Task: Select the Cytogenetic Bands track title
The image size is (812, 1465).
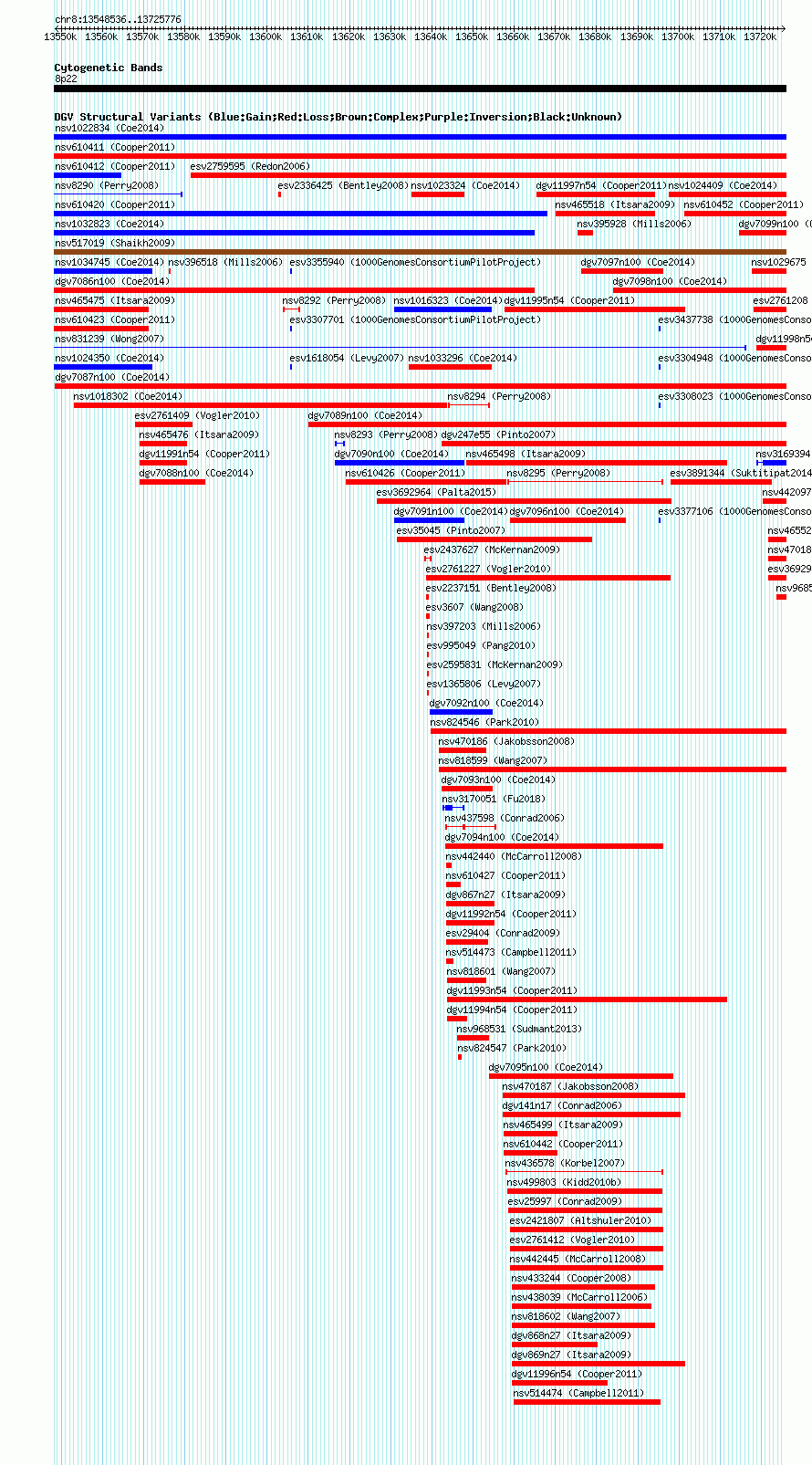Action: 109,68
